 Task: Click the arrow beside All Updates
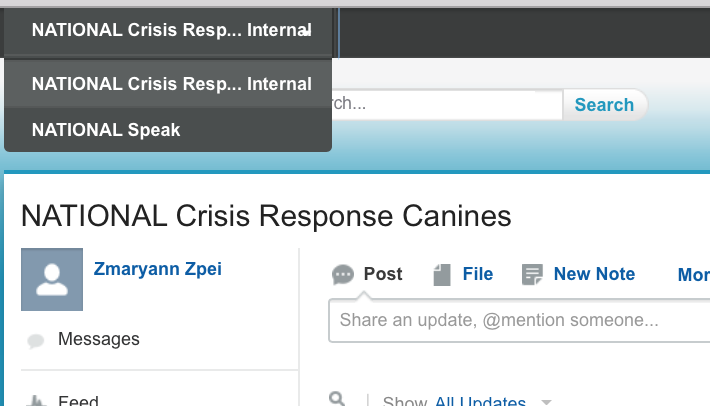[546, 402]
